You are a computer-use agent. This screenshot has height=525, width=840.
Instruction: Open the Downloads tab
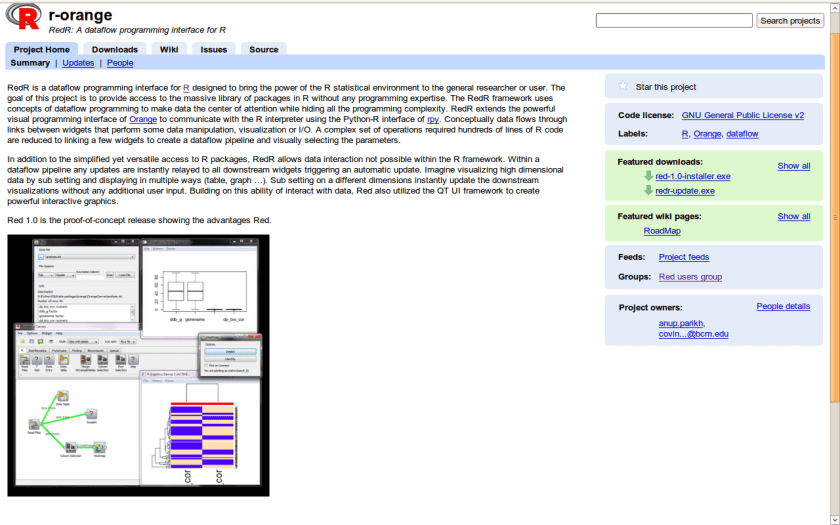(114, 49)
